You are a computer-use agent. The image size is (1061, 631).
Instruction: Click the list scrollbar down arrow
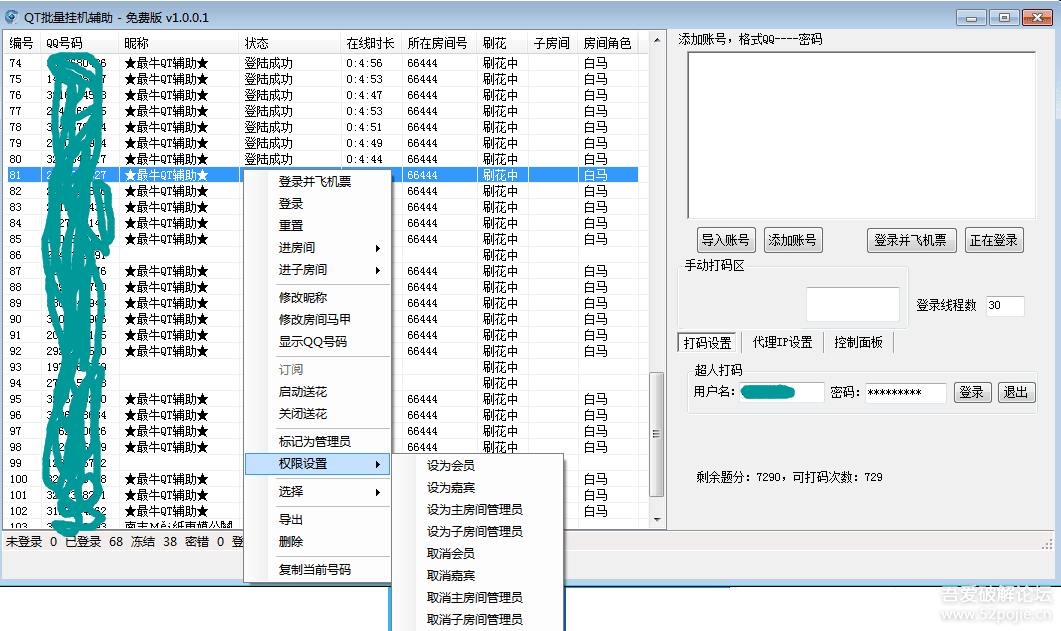pos(656,520)
